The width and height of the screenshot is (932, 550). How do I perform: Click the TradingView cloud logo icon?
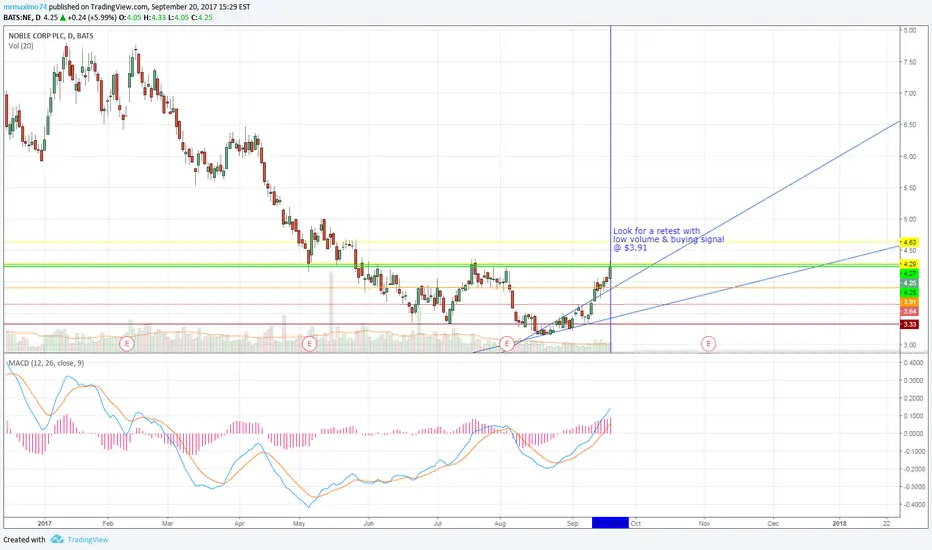coord(57,539)
